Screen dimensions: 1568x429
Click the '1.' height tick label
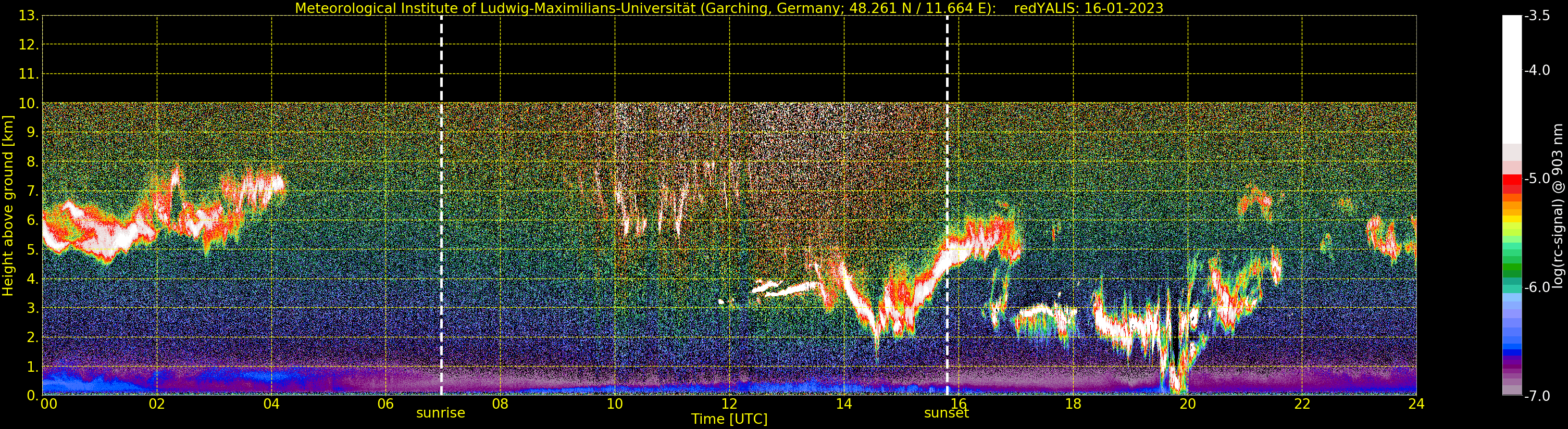click(x=32, y=367)
